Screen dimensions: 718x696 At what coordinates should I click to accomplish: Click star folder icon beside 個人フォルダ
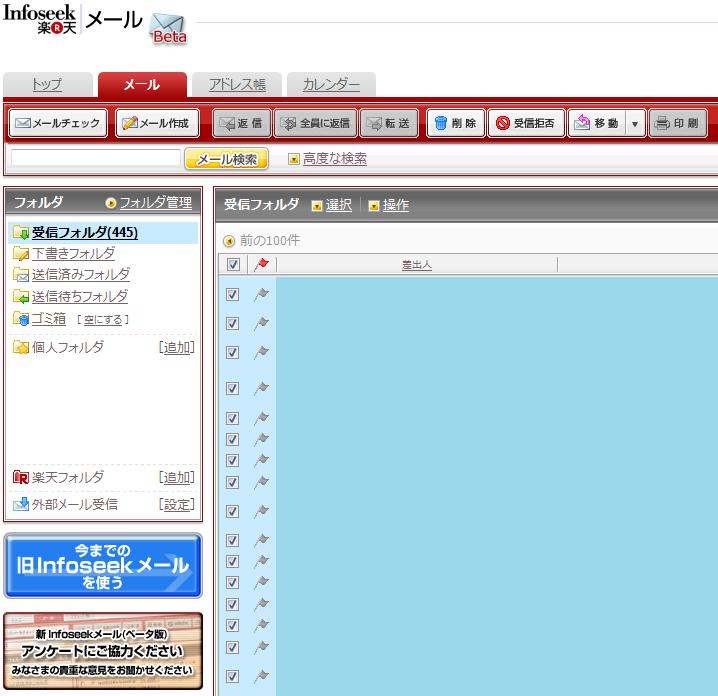click(x=21, y=348)
